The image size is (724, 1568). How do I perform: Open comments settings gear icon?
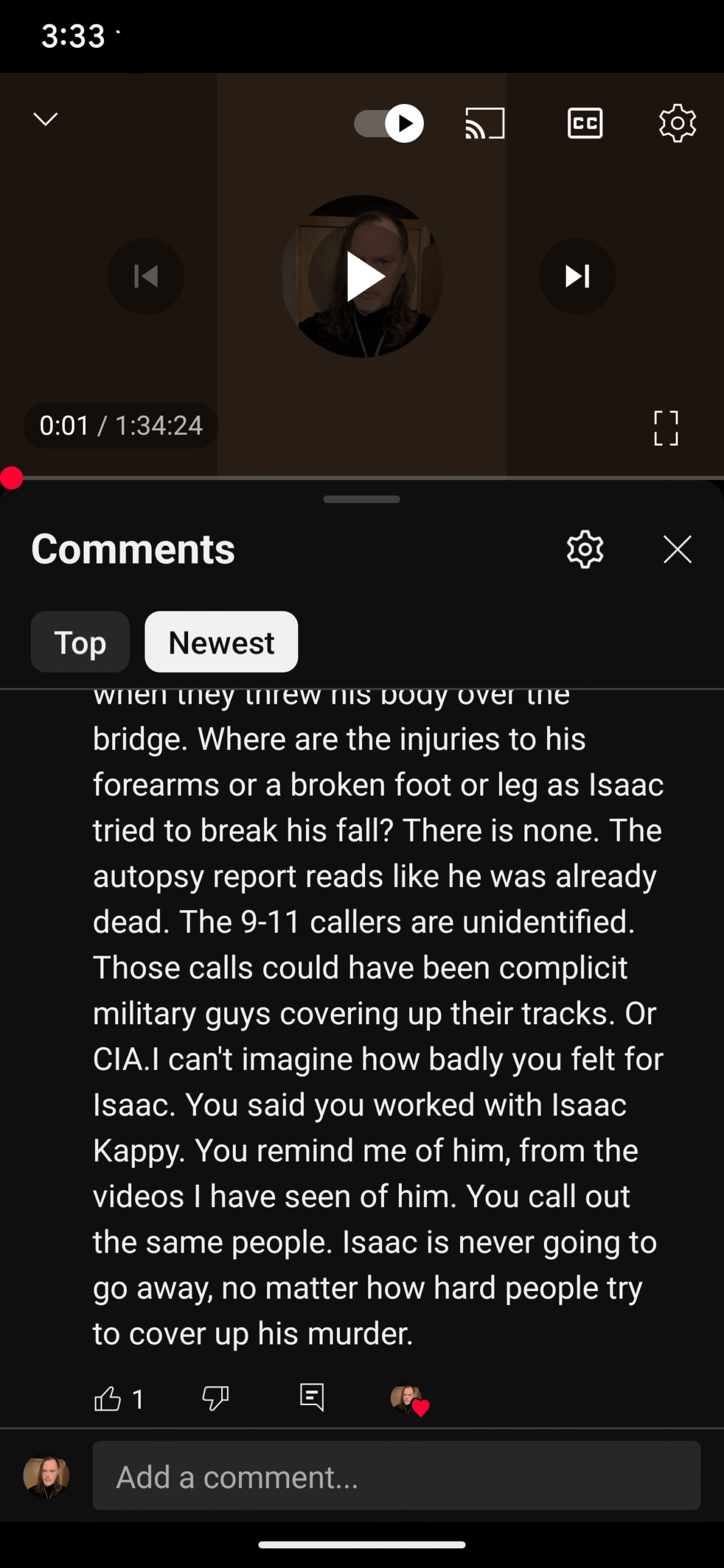coord(585,549)
